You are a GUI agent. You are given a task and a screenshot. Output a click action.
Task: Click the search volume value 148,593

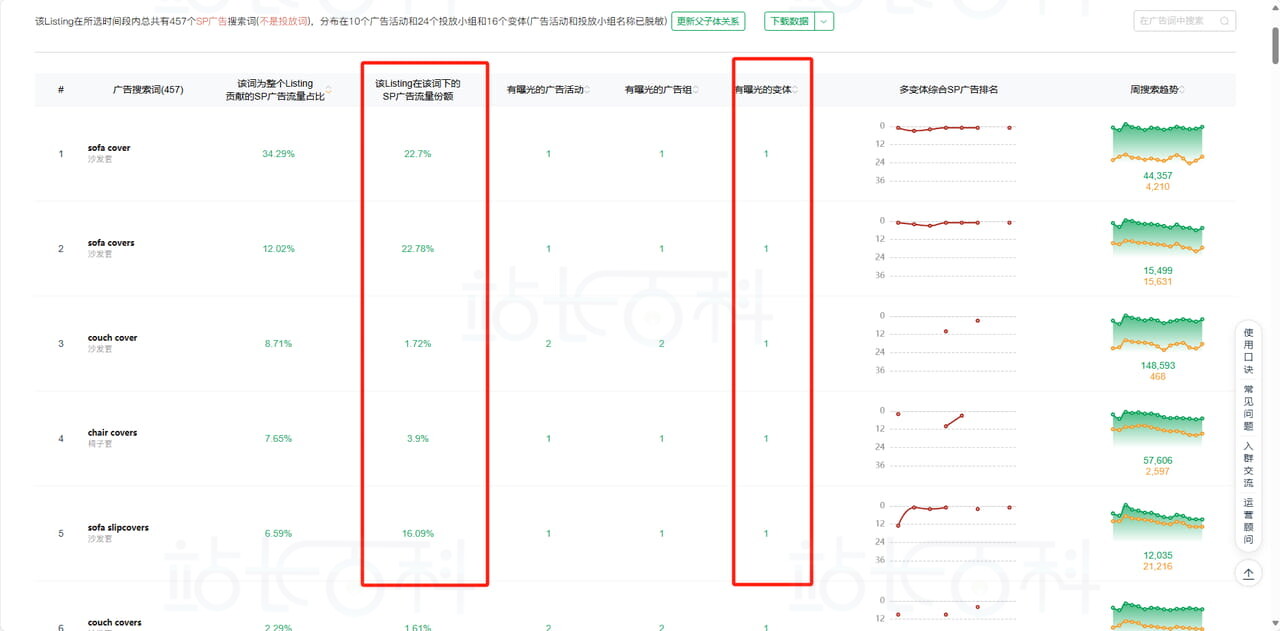[1157, 366]
